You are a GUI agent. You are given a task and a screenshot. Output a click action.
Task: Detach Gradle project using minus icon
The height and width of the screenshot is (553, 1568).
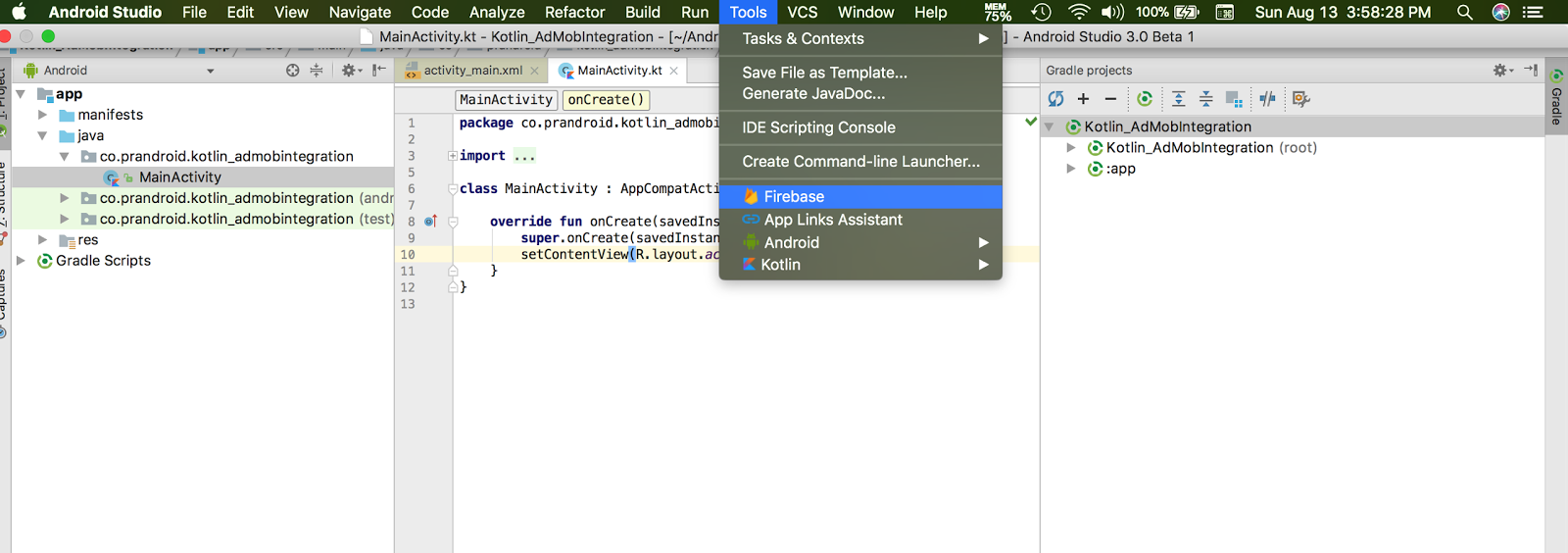tap(1110, 99)
